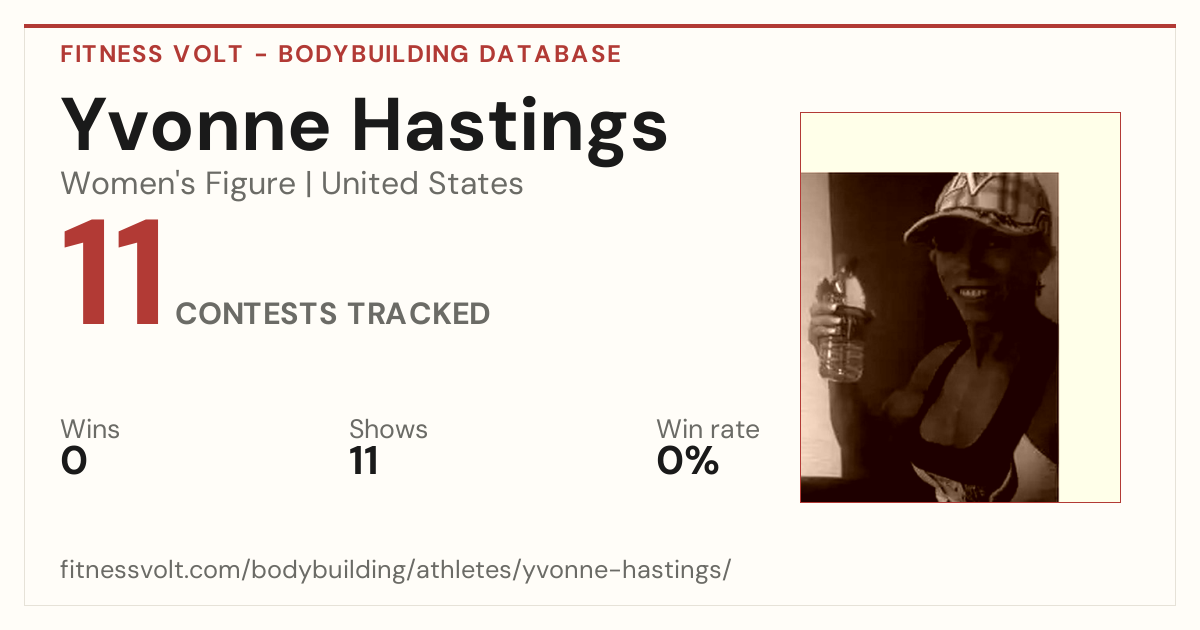This screenshot has height=630, width=1200.
Task: Click the Shows value of 11
Action: [x=364, y=461]
